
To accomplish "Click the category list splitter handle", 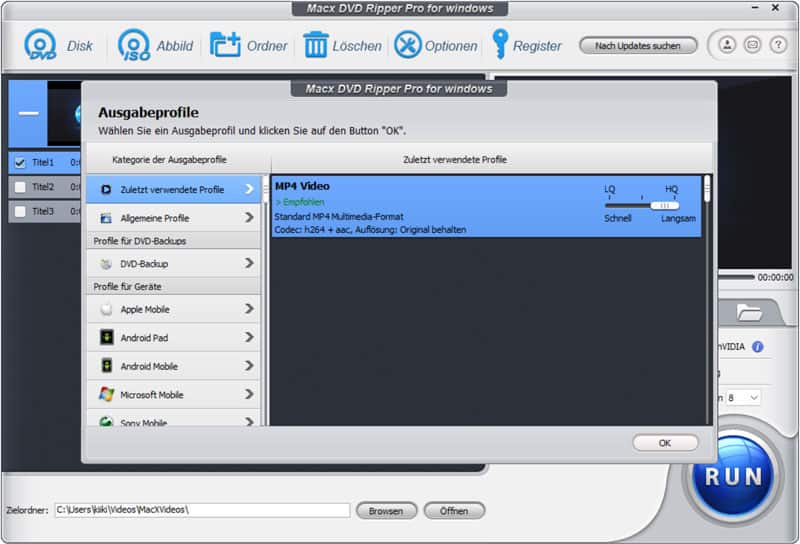I will pyautogui.click(x=265, y=190).
